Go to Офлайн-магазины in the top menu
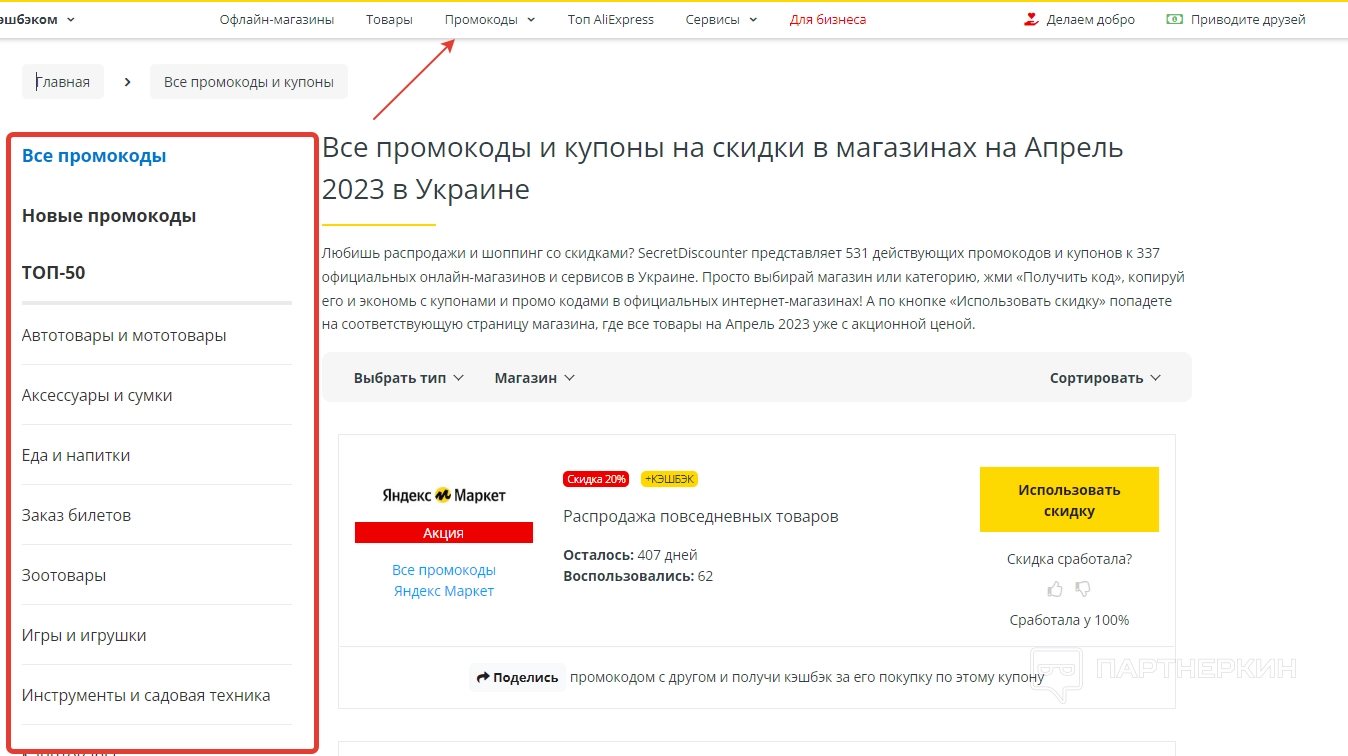Viewport: 1348px width, 756px height. pyautogui.click(x=277, y=19)
